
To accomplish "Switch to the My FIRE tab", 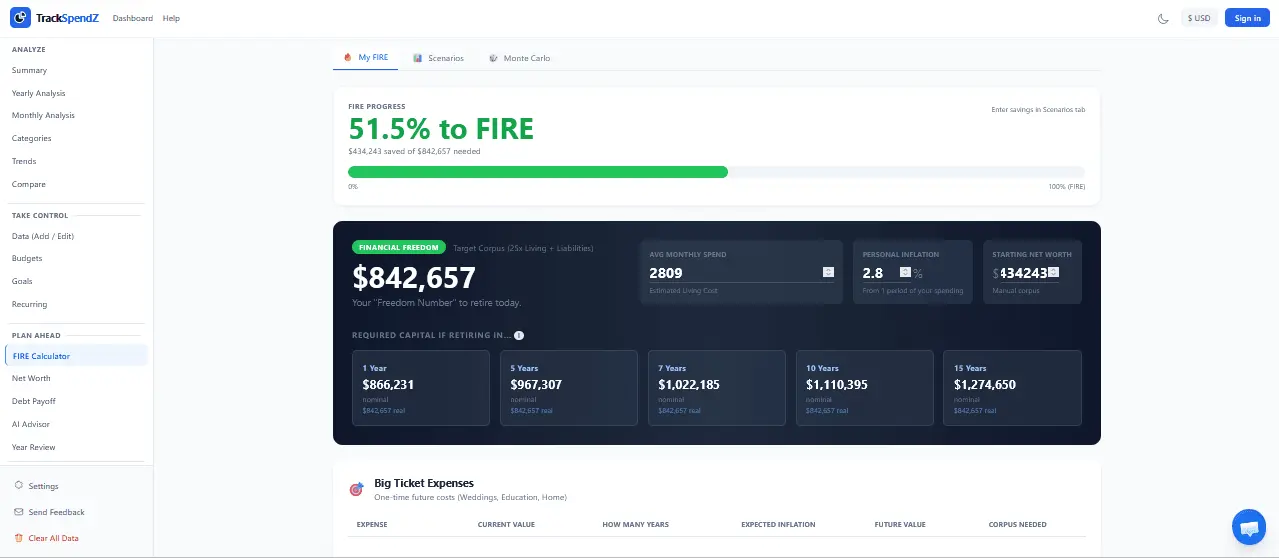I will [366, 58].
